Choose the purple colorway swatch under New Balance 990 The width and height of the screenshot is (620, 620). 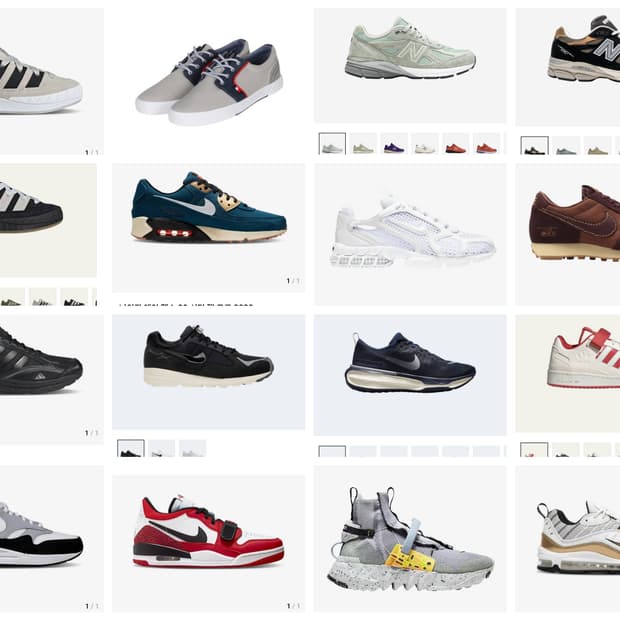point(394,144)
